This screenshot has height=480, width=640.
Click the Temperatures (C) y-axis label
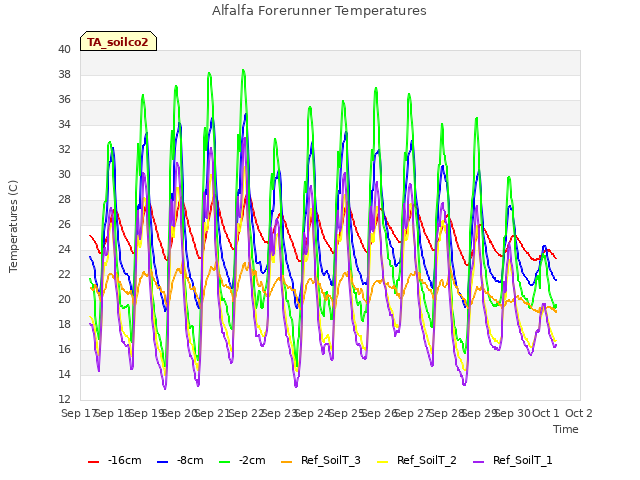coord(13,226)
